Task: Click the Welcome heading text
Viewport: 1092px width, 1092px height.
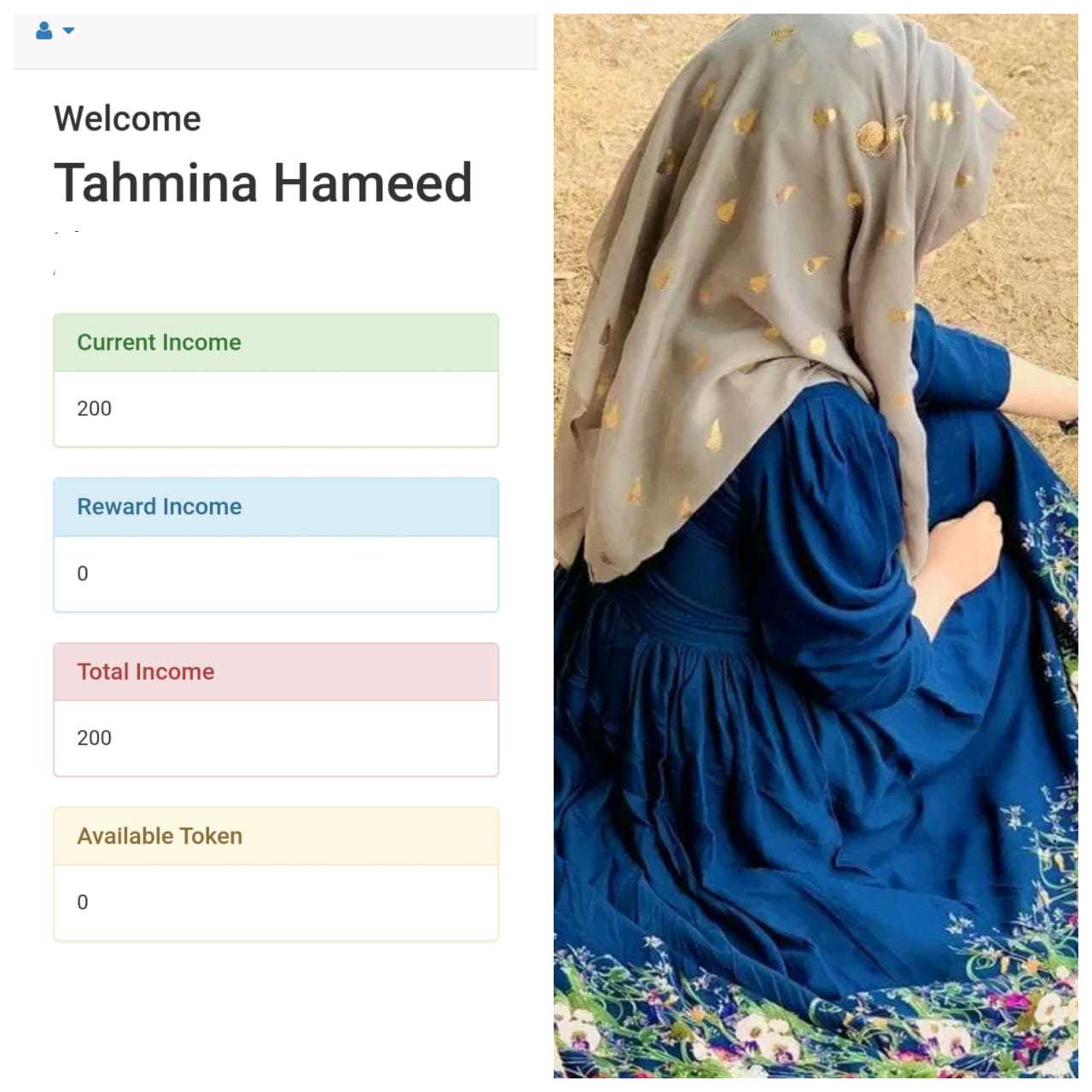Action: (127, 119)
